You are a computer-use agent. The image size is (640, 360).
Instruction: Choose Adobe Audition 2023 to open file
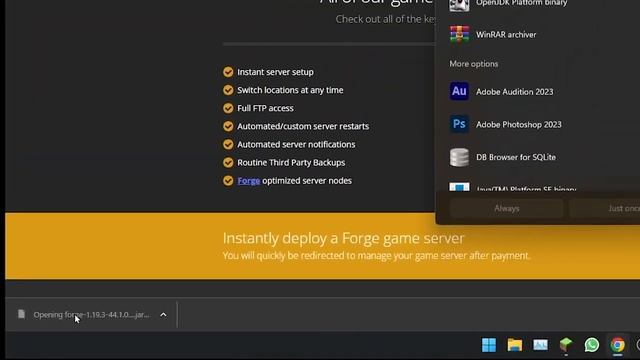pyautogui.click(x=544, y=91)
